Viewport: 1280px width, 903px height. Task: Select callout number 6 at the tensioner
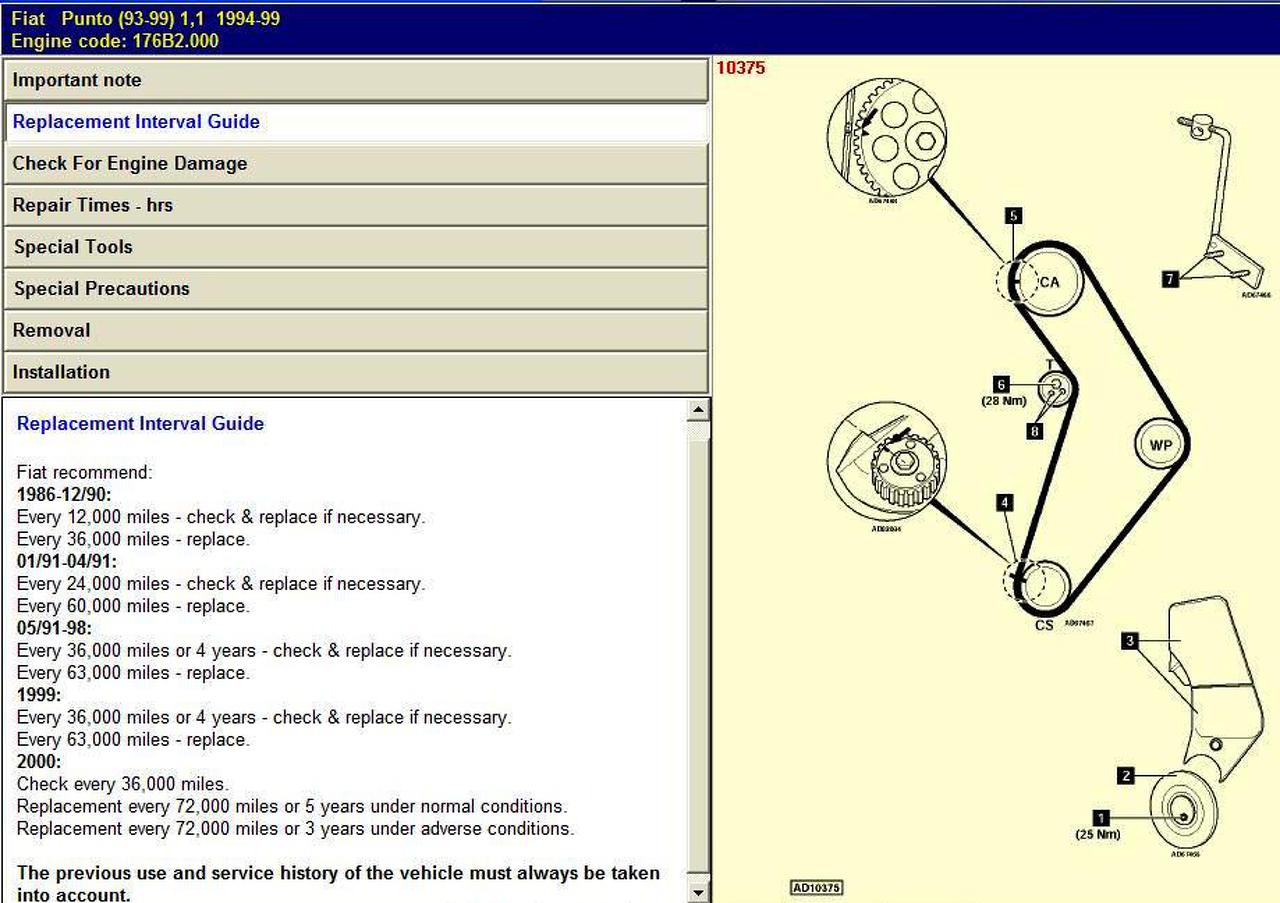(1001, 384)
